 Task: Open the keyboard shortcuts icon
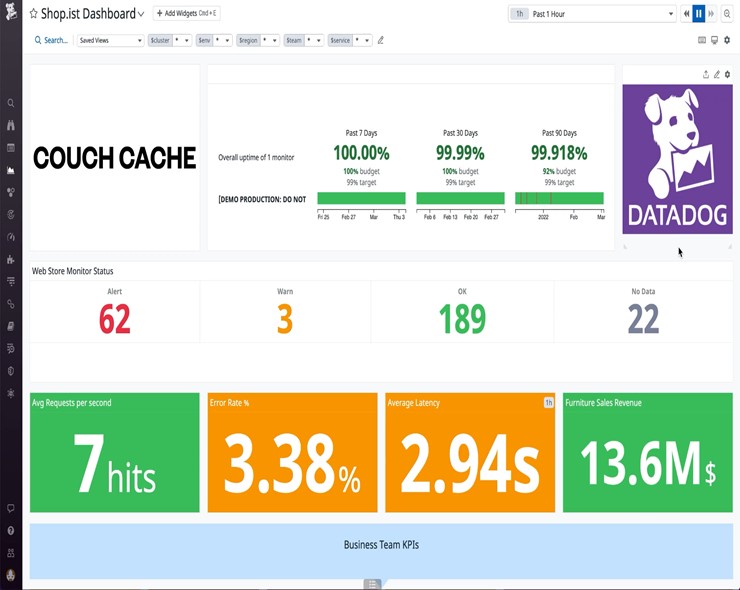tap(702, 40)
